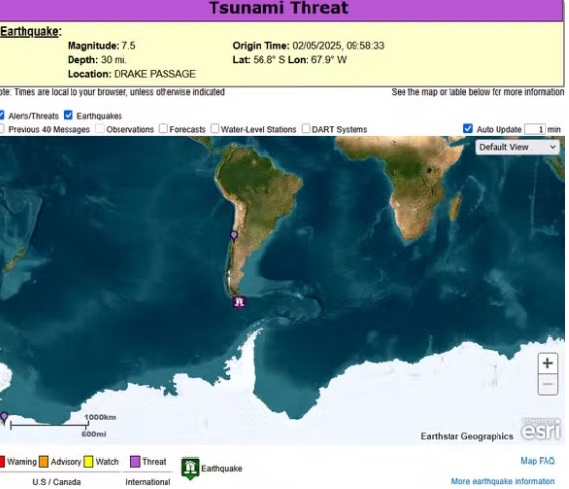
Task: Open More earthquake information link
Action: click(x=503, y=481)
